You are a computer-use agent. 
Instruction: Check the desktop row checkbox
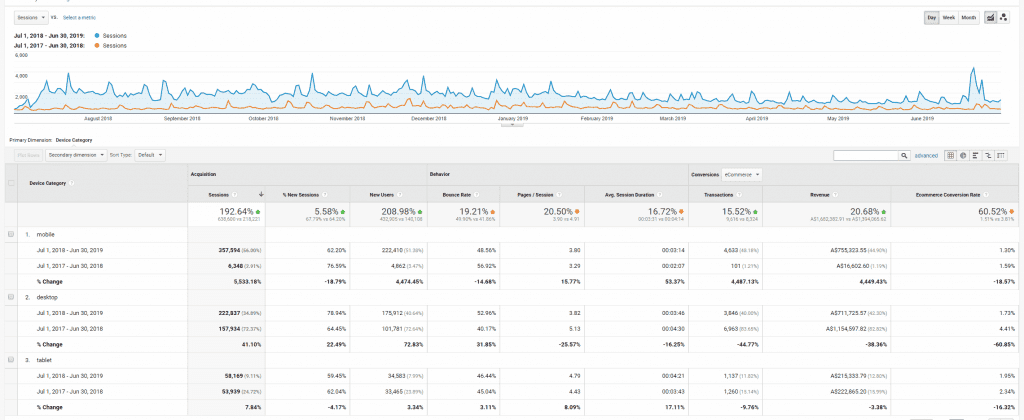coord(11,298)
